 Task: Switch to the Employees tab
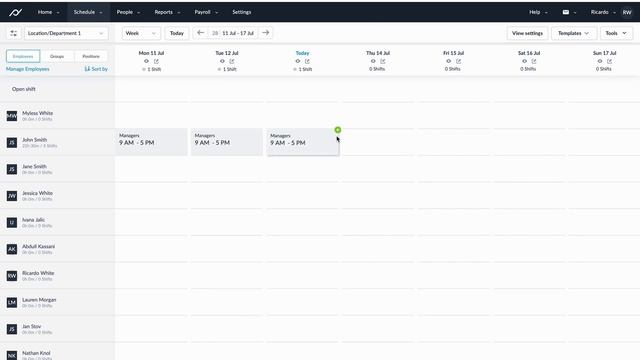(x=23, y=56)
